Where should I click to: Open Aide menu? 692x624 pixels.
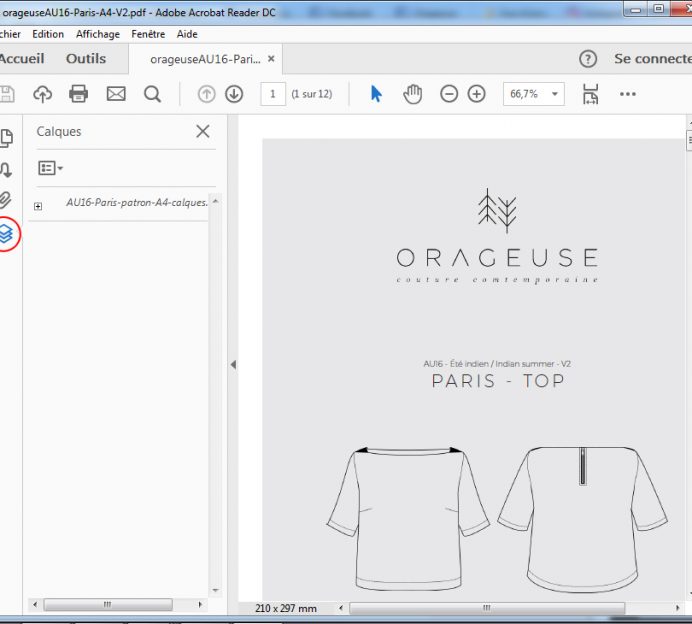[187, 34]
